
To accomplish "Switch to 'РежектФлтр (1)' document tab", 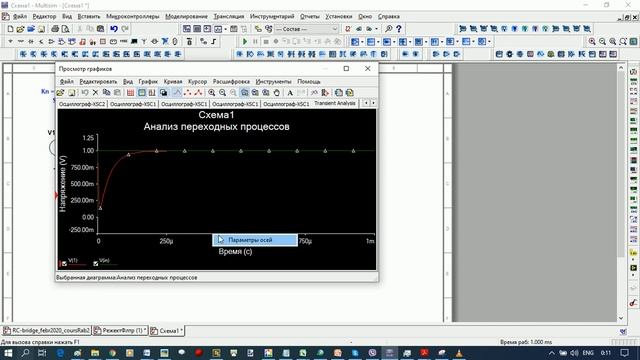I will [x=119, y=331].
